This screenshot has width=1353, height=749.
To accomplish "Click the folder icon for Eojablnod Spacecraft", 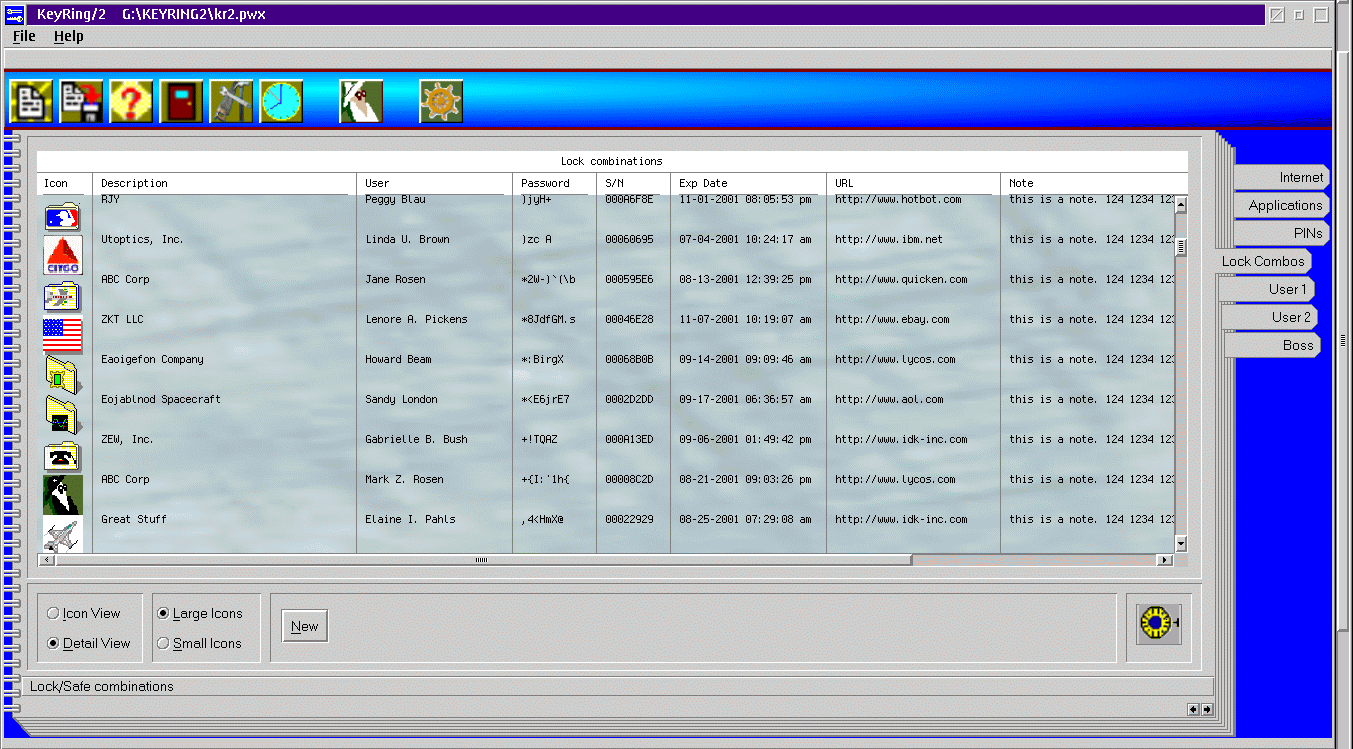I will tap(63, 415).
